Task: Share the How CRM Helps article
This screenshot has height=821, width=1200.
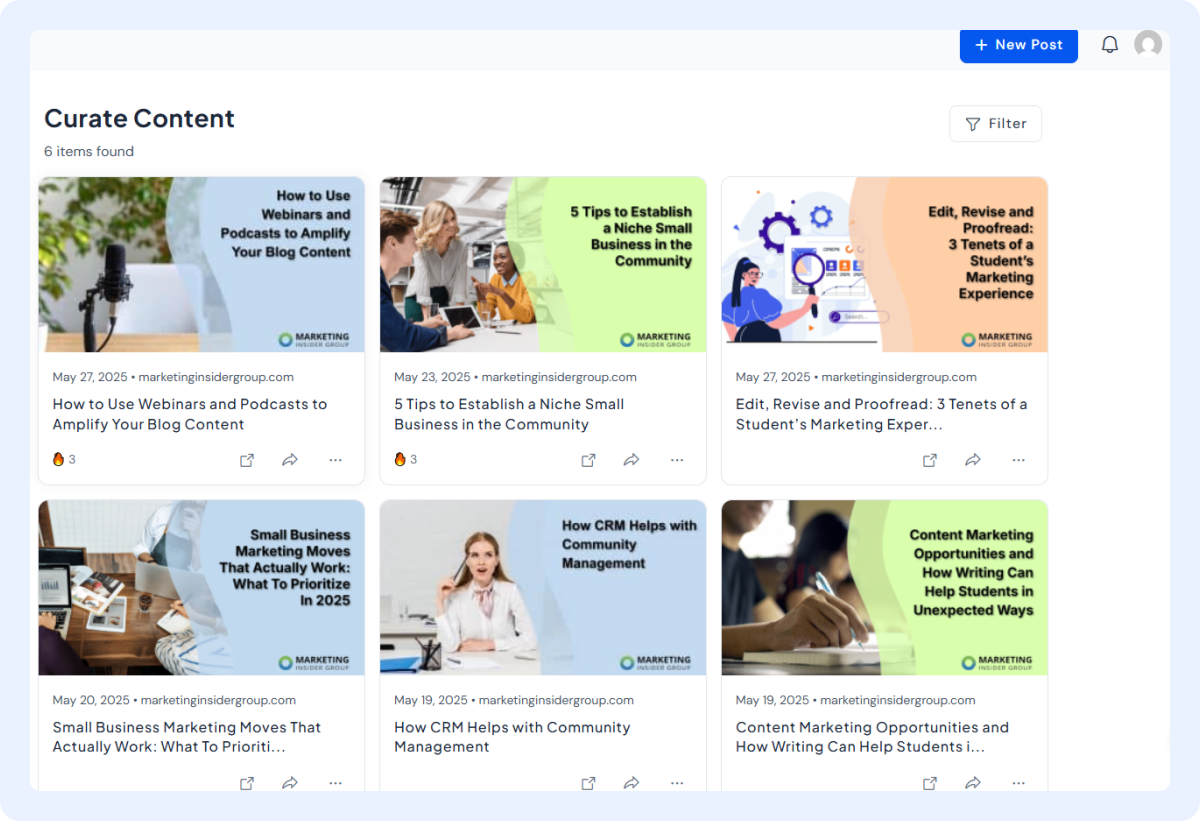Action: click(632, 783)
